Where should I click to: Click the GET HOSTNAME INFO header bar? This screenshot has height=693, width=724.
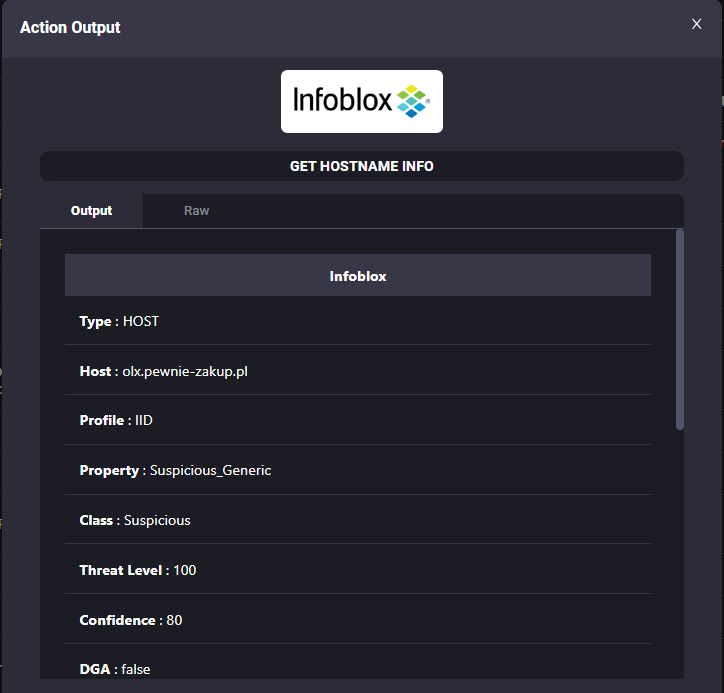tap(362, 166)
